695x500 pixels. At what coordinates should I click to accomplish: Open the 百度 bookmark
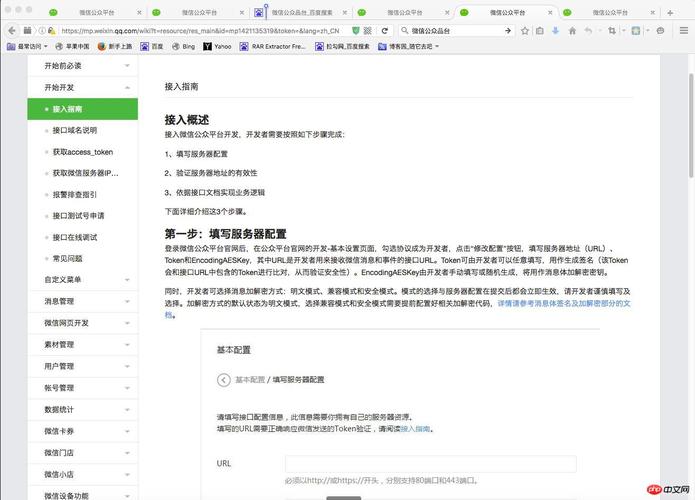pyautogui.click(x=152, y=46)
